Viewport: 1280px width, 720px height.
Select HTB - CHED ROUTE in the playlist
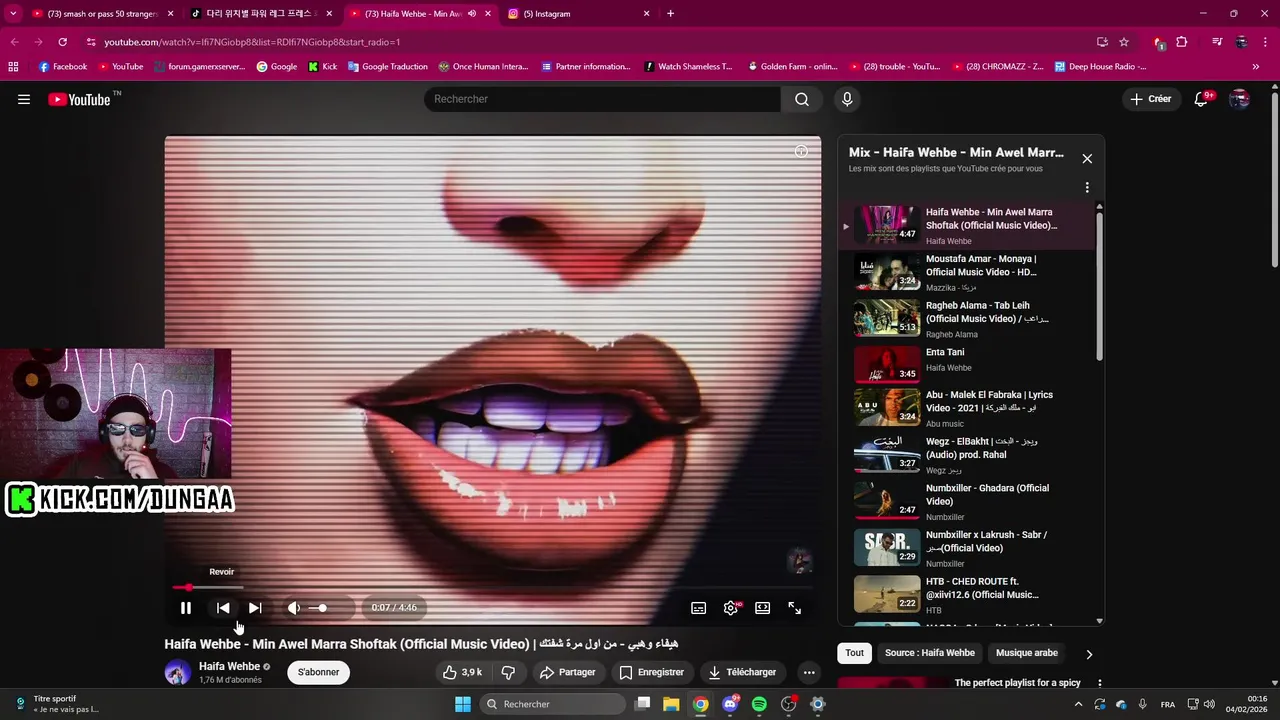pyautogui.click(x=967, y=594)
